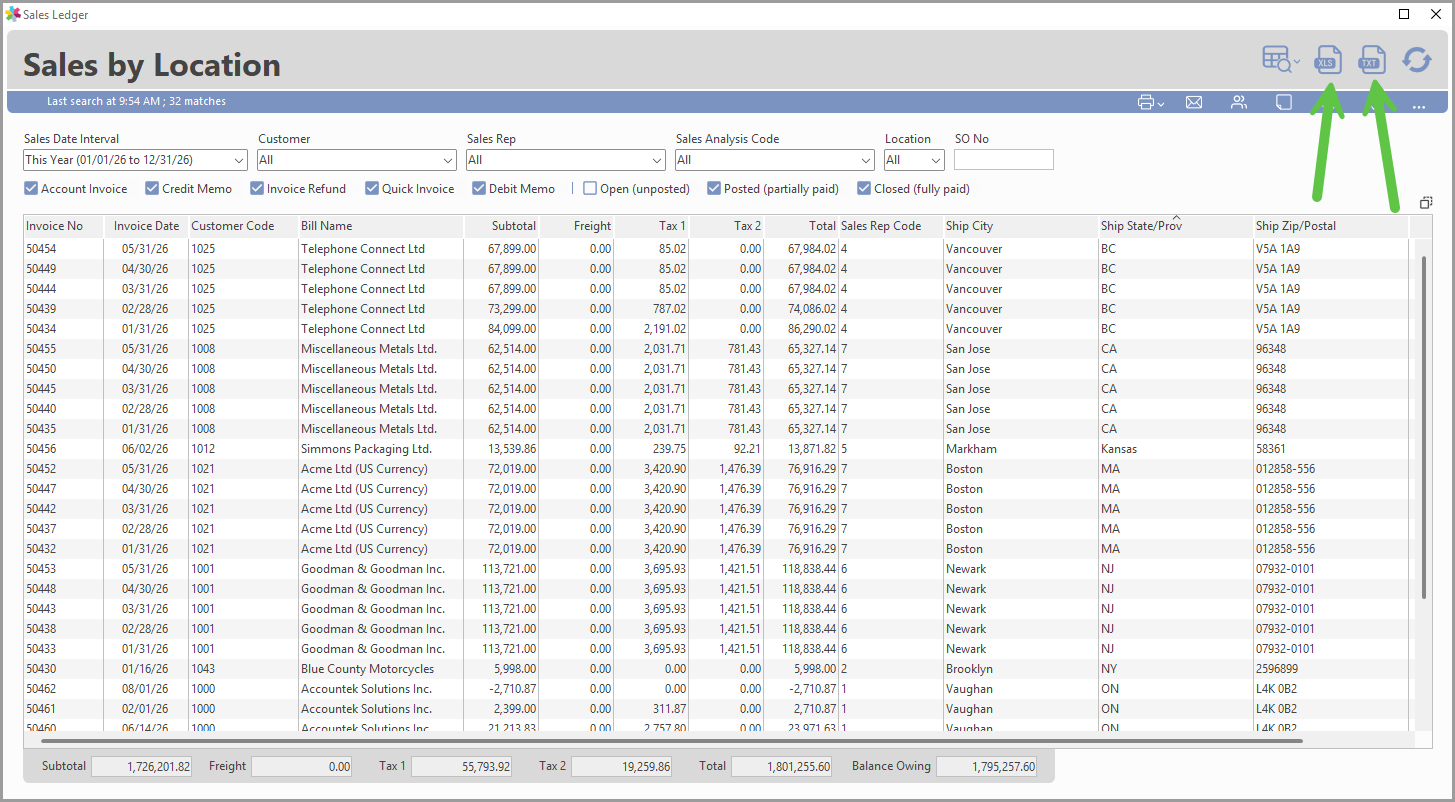The height and width of the screenshot is (802, 1455).
Task: Sort by Customer Code column header
Action: tap(243, 226)
